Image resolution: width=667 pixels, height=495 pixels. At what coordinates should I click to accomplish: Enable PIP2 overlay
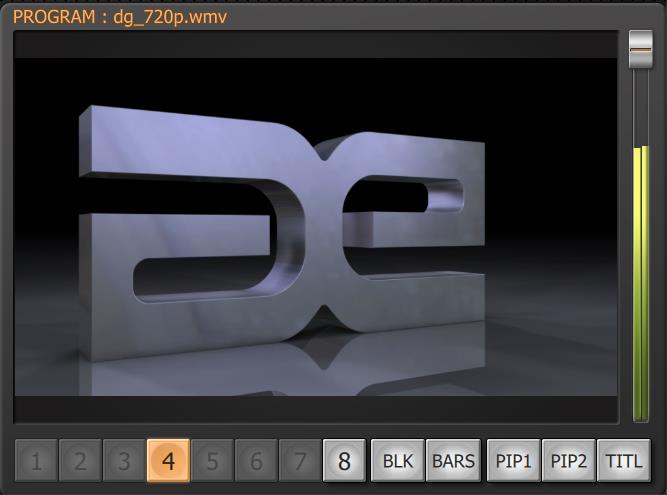[569, 461]
